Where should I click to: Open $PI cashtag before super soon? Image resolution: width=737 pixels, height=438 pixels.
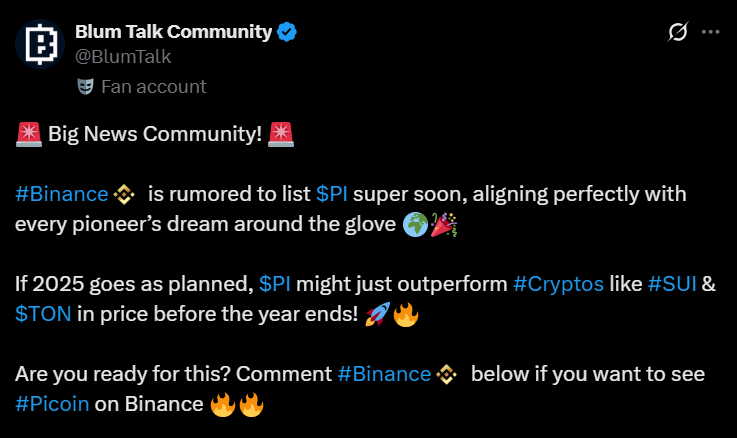pyautogui.click(x=332, y=194)
